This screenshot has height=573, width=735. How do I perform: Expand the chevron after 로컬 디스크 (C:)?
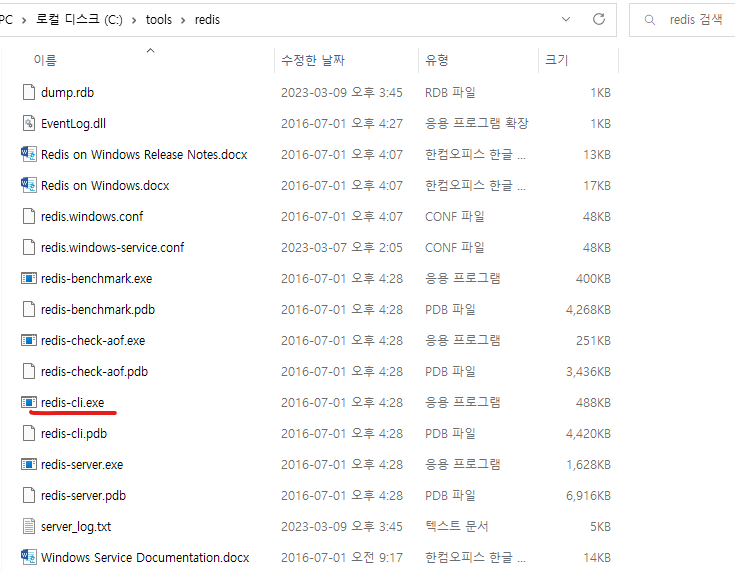pyautogui.click(x=134, y=20)
